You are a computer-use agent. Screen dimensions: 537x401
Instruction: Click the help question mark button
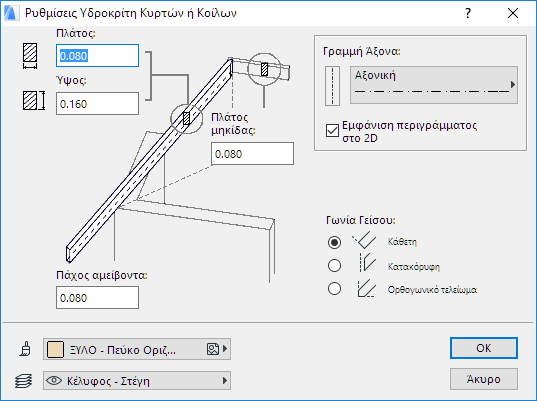pyautogui.click(x=468, y=13)
